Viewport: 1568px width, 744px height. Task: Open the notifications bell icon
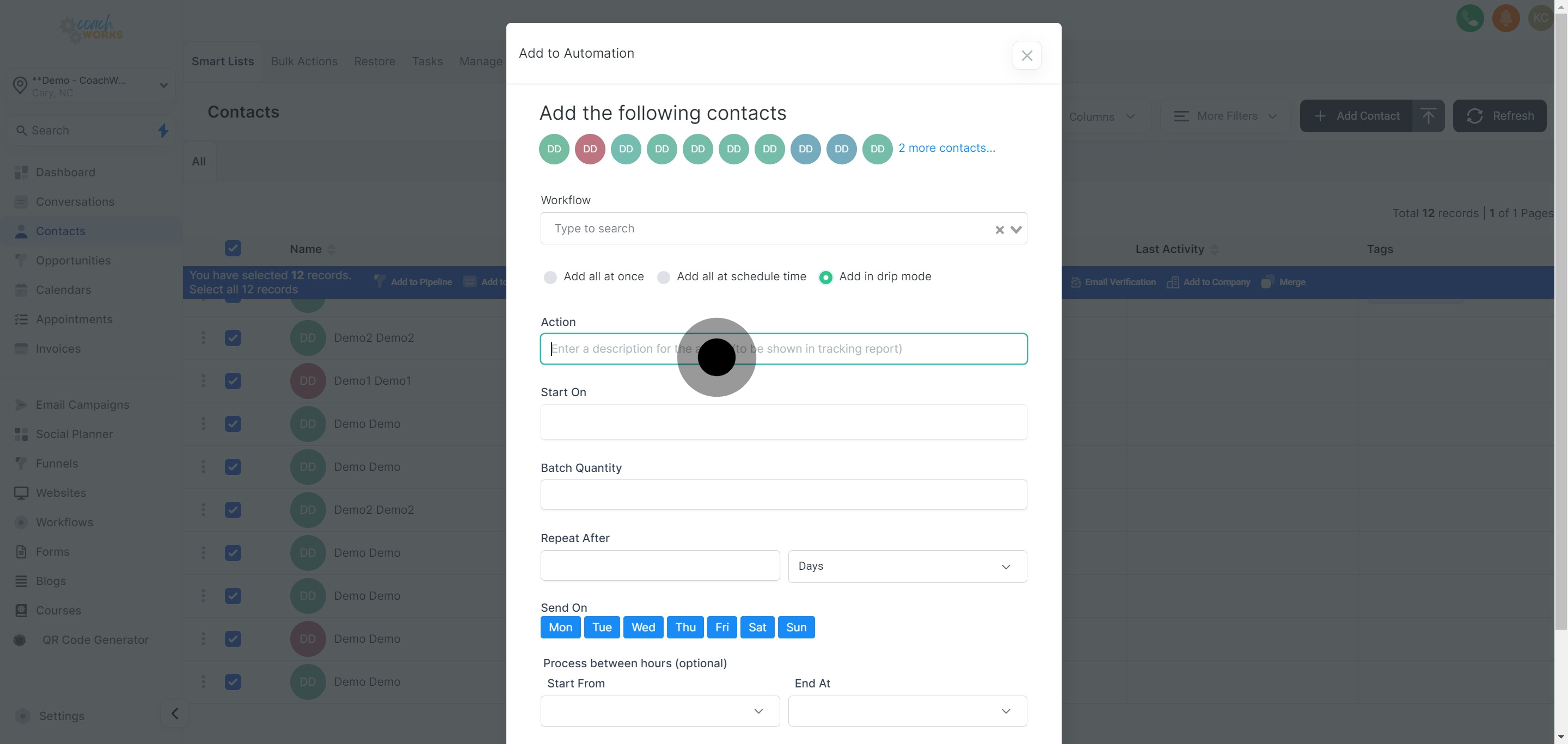(1505, 19)
